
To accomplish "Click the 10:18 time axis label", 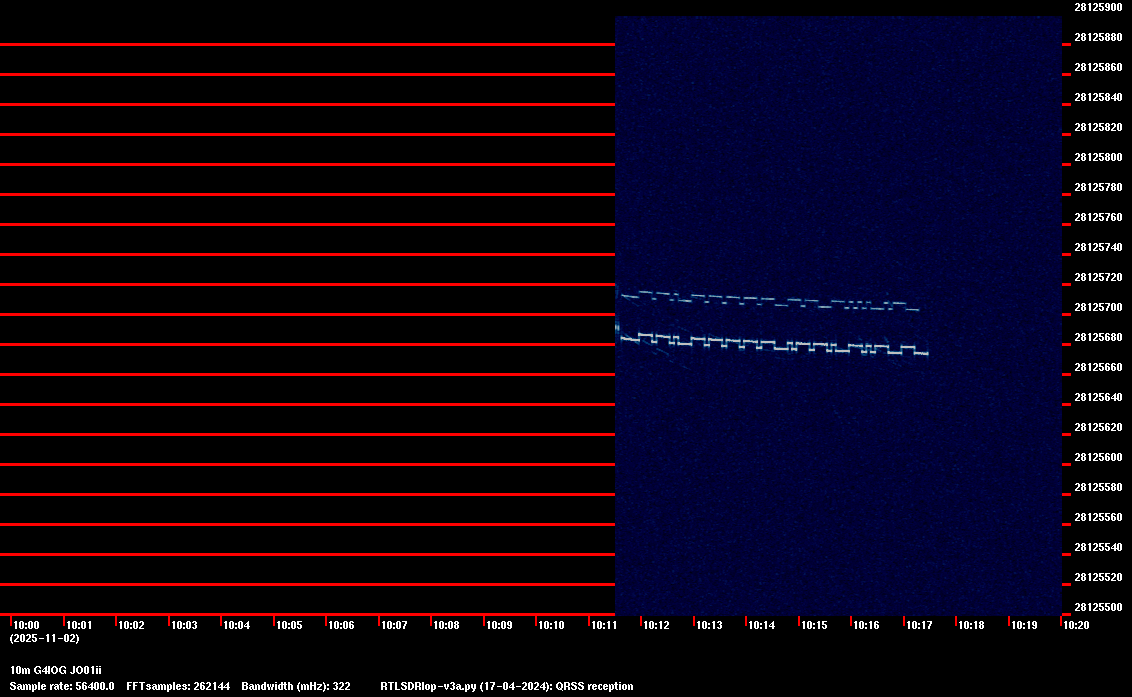I will tap(971, 625).
